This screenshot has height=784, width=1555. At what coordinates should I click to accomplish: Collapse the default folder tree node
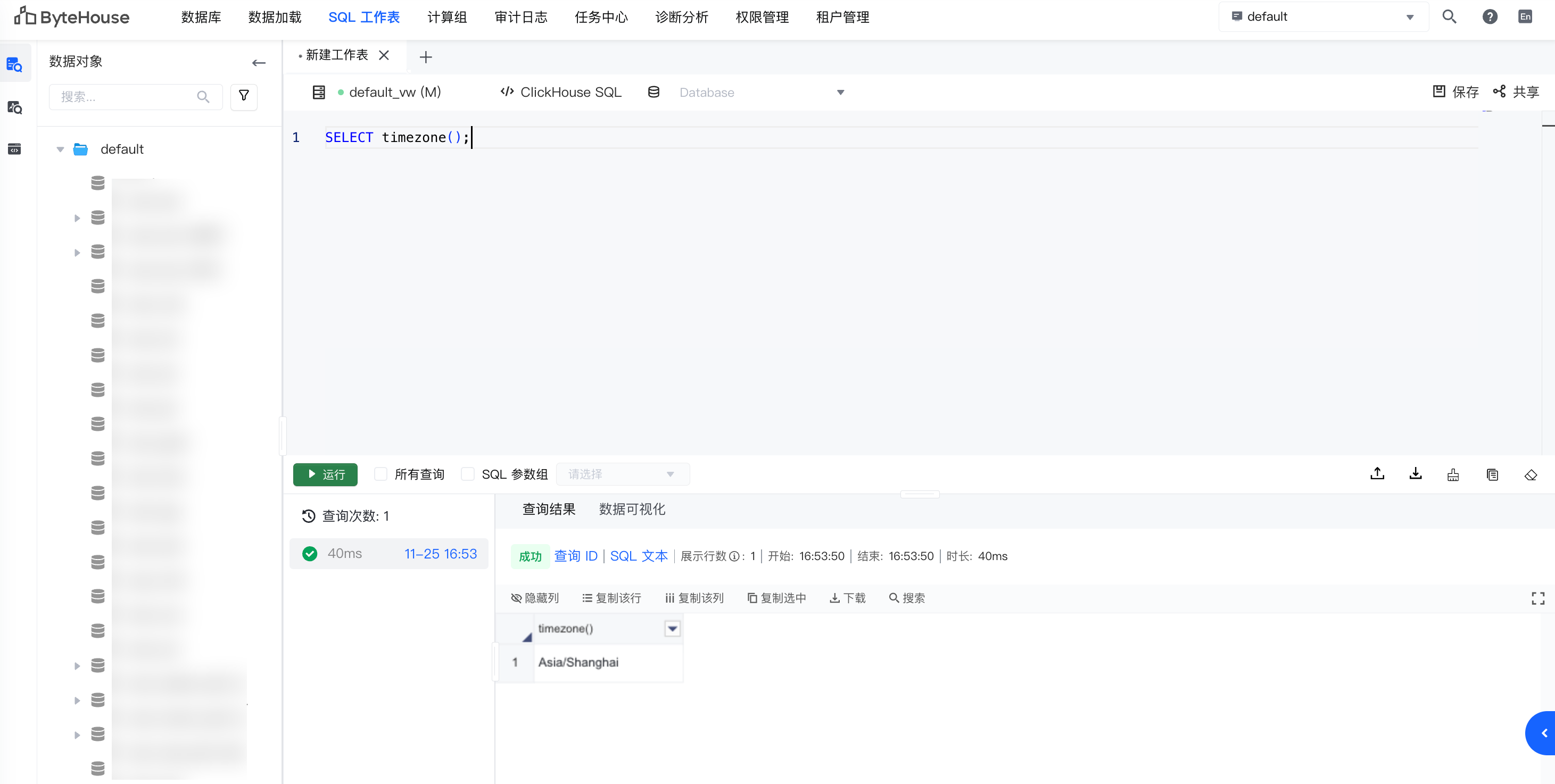pyautogui.click(x=60, y=149)
